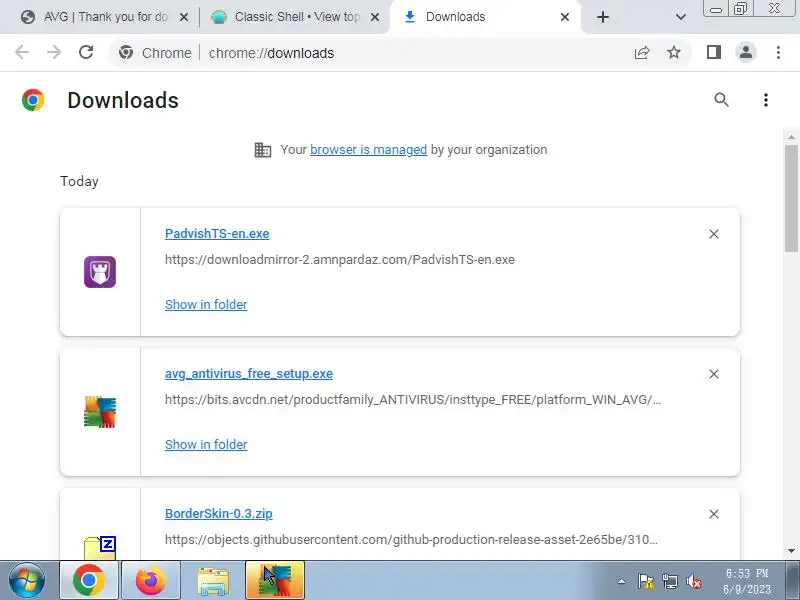Screen dimensions: 800x600
Task: Open the avg_antivirus_free_setup.exe link
Action: point(248,374)
